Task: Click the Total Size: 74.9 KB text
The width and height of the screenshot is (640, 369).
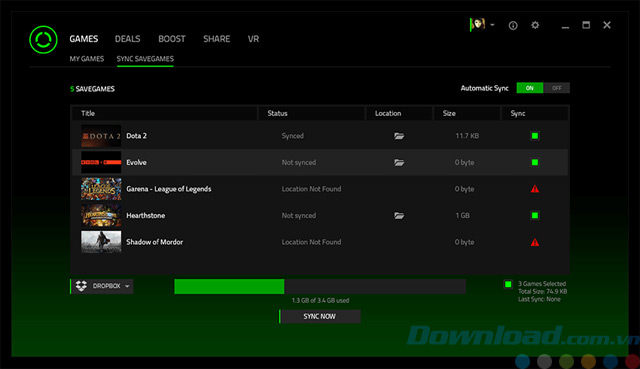Action: (542, 291)
